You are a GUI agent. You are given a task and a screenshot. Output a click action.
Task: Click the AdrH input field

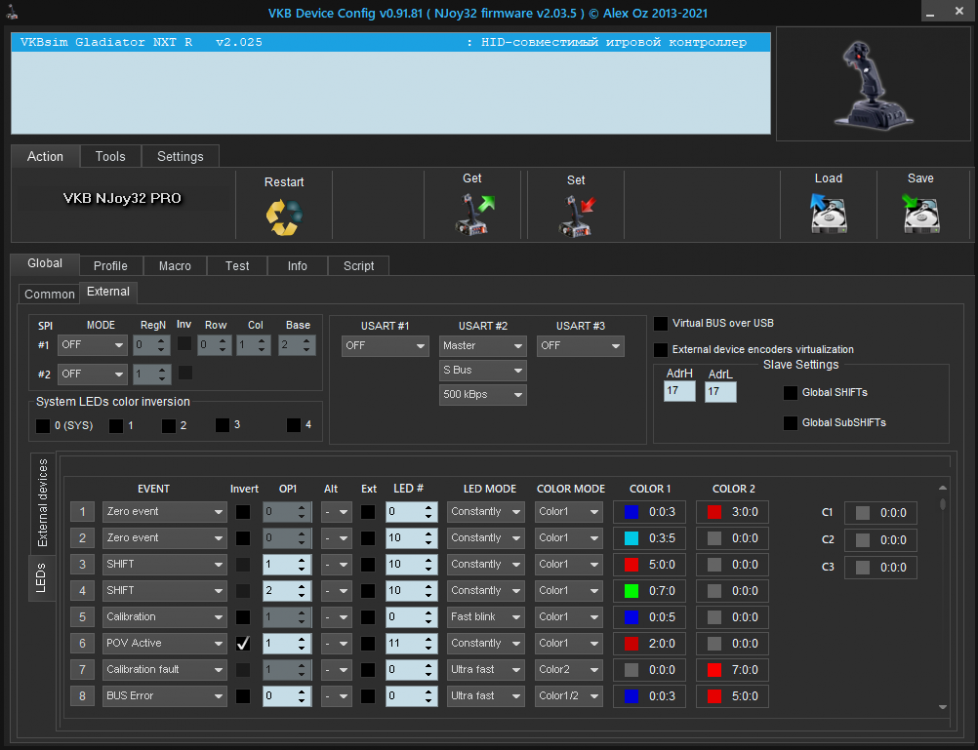(x=679, y=393)
